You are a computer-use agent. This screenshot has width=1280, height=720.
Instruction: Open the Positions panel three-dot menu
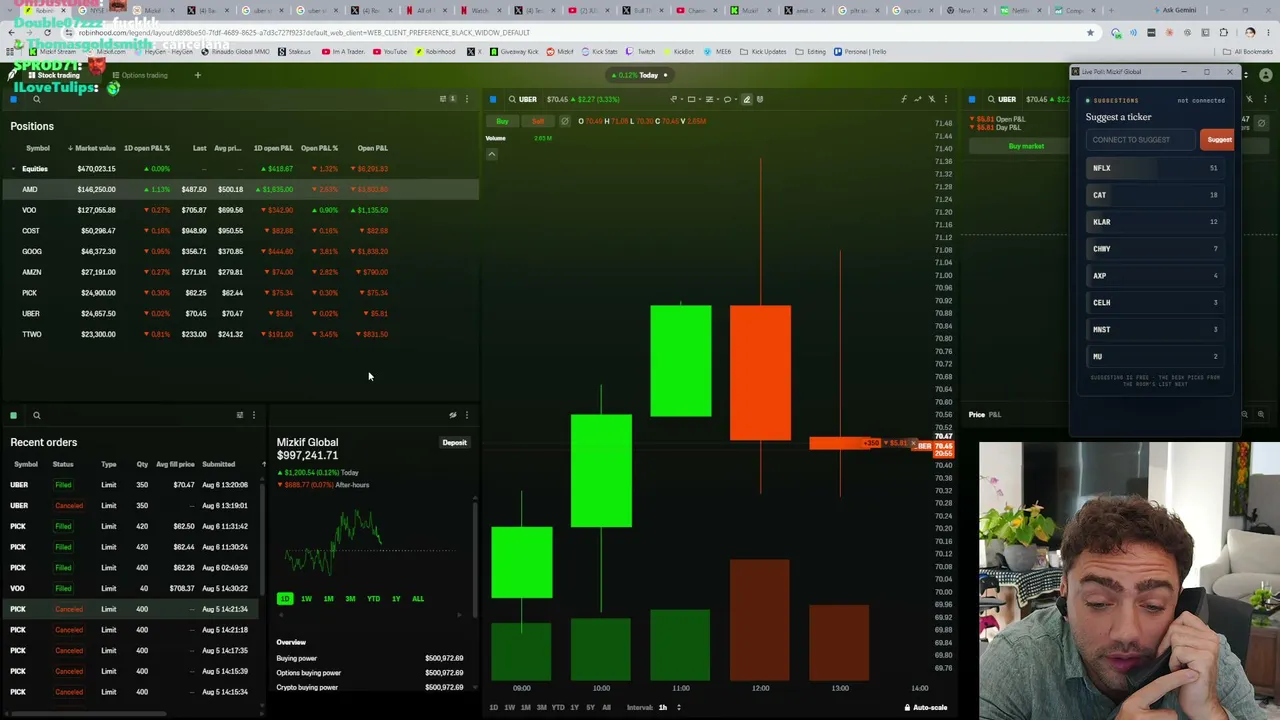coord(466,99)
